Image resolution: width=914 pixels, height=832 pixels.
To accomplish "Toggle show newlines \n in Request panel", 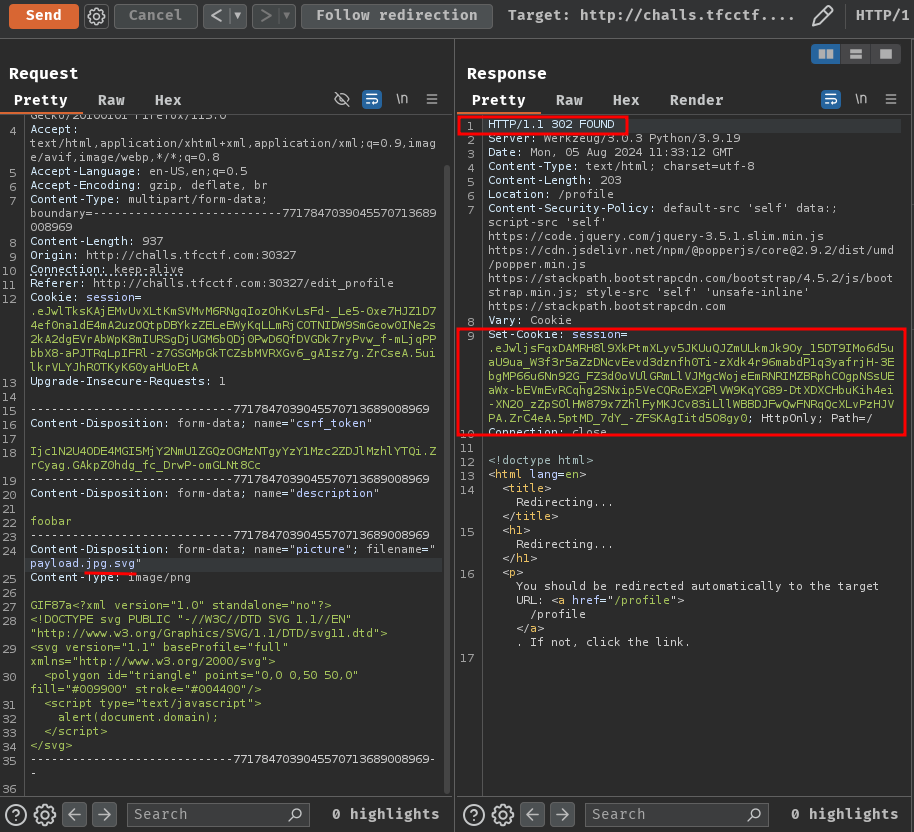I will pyautogui.click(x=402, y=99).
